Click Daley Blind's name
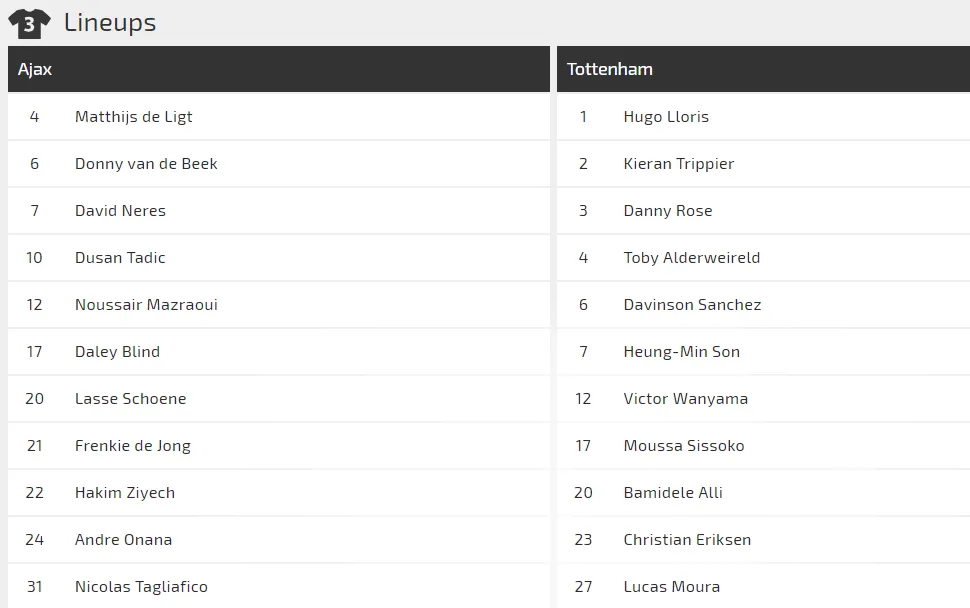This screenshot has width=970, height=608. (x=117, y=352)
